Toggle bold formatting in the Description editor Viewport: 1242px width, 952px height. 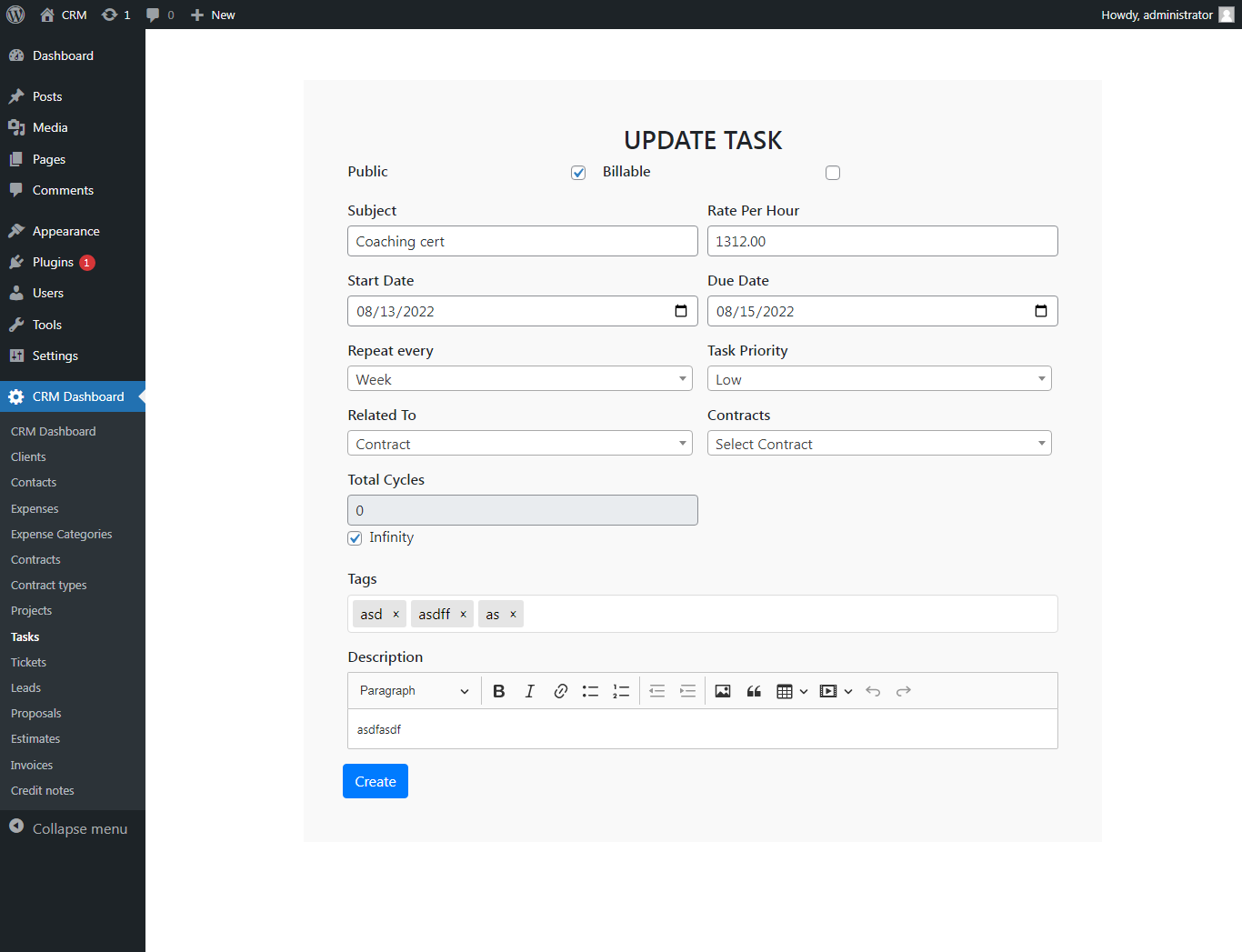498,690
